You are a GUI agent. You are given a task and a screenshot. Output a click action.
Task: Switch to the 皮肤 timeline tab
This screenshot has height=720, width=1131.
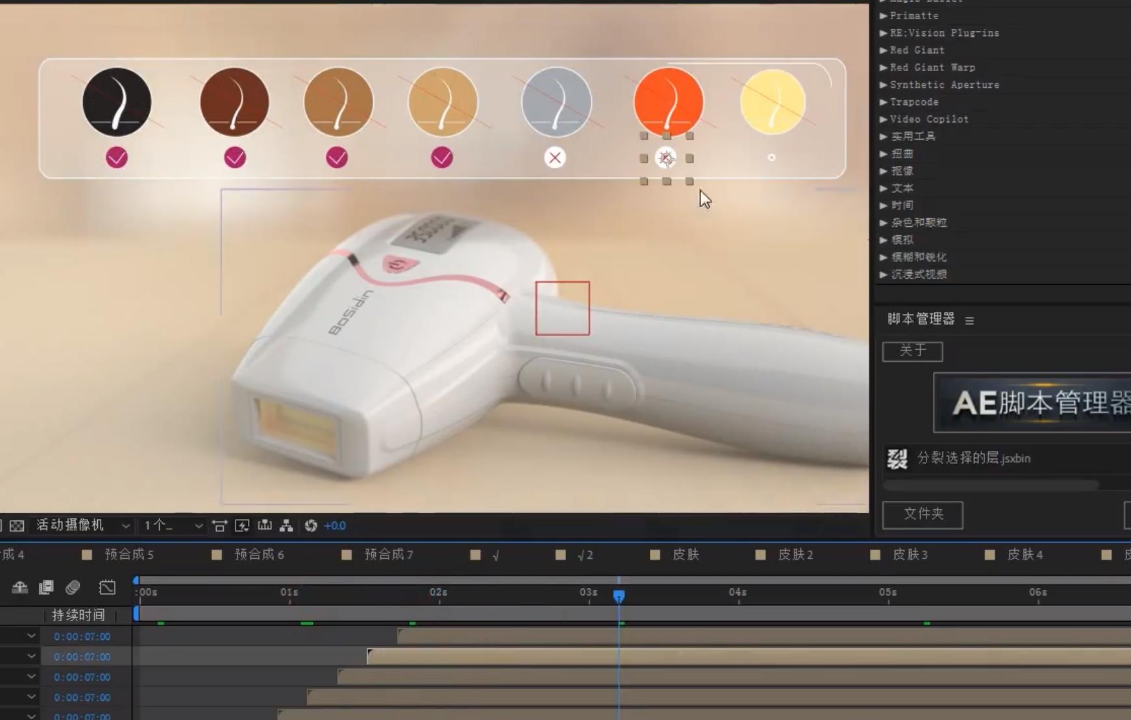tap(685, 554)
